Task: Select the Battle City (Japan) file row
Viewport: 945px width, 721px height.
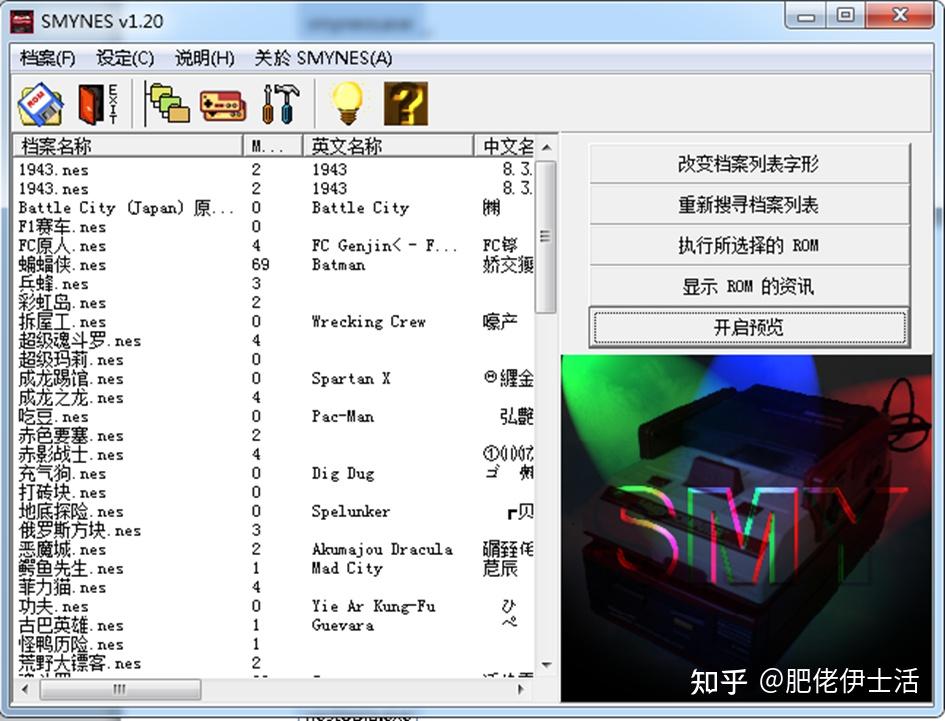Action: point(274,208)
